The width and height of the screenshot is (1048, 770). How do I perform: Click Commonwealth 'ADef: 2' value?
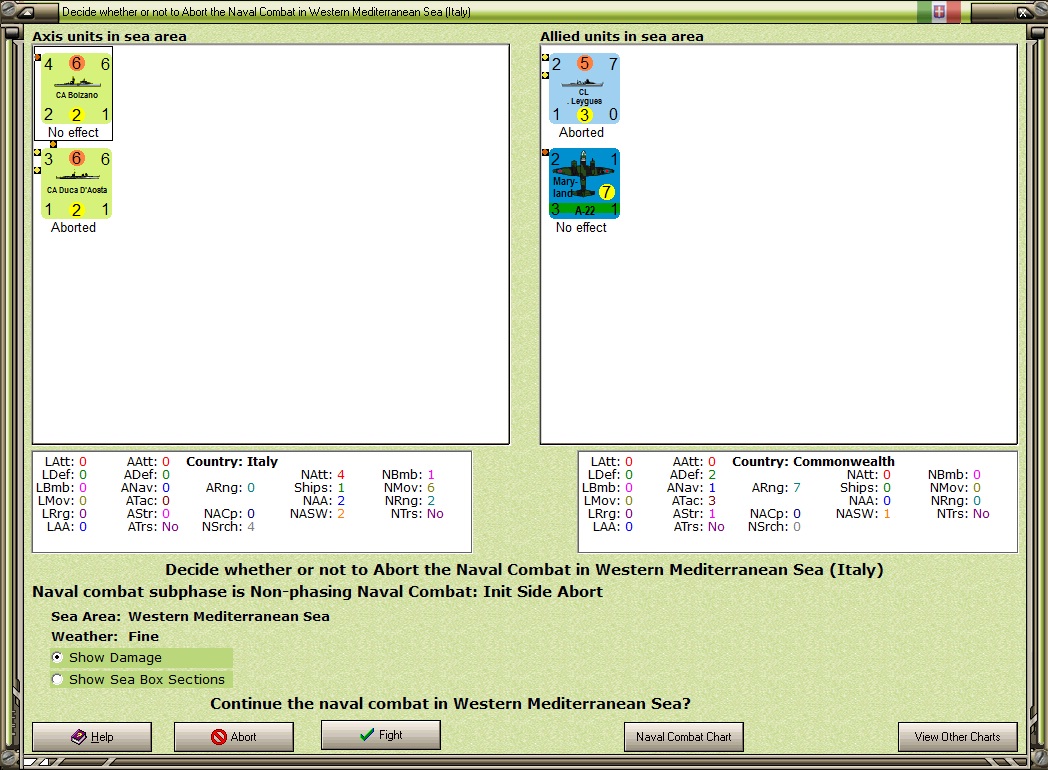coord(693,475)
